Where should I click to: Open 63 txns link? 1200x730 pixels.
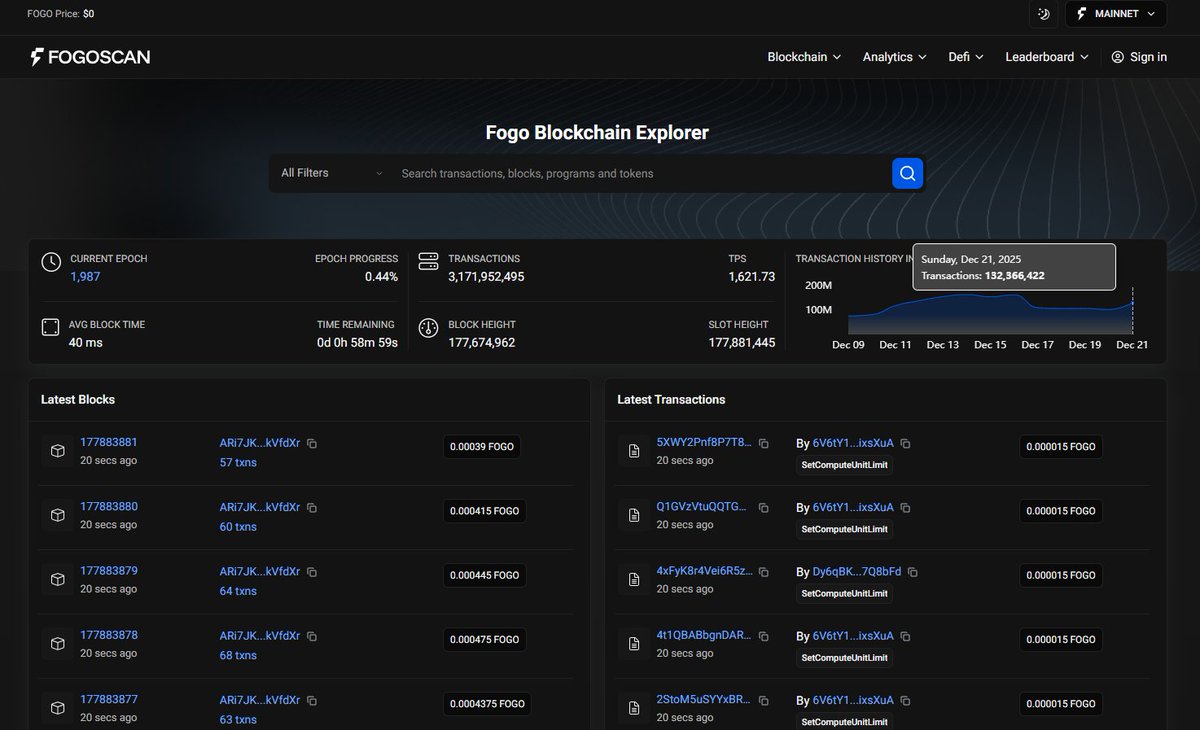238,719
